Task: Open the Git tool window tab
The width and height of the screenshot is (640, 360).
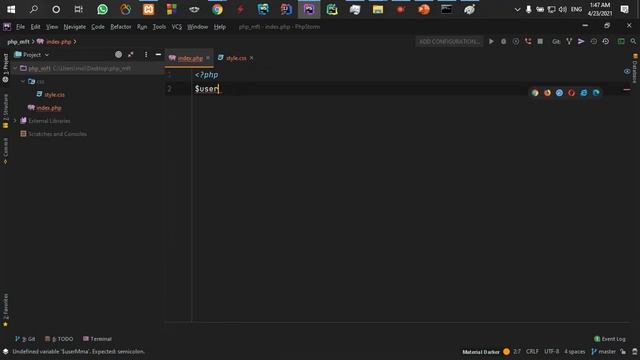Action: [x=25, y=339]
